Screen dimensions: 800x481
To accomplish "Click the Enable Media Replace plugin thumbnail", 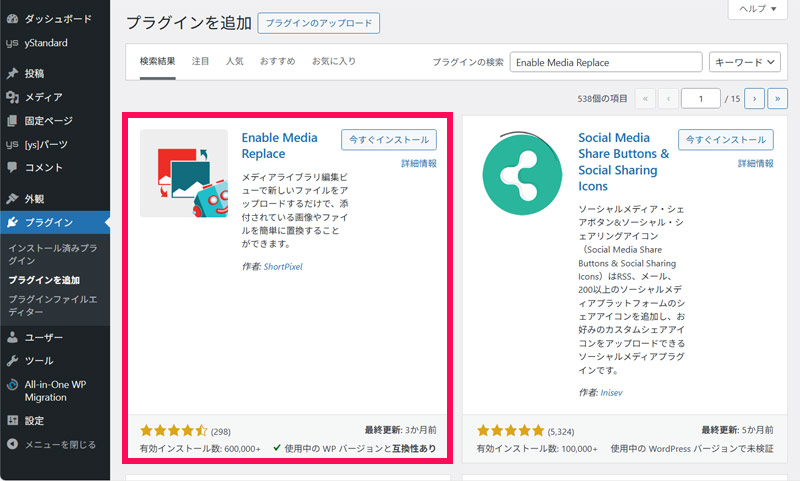I will coord(184,173).
